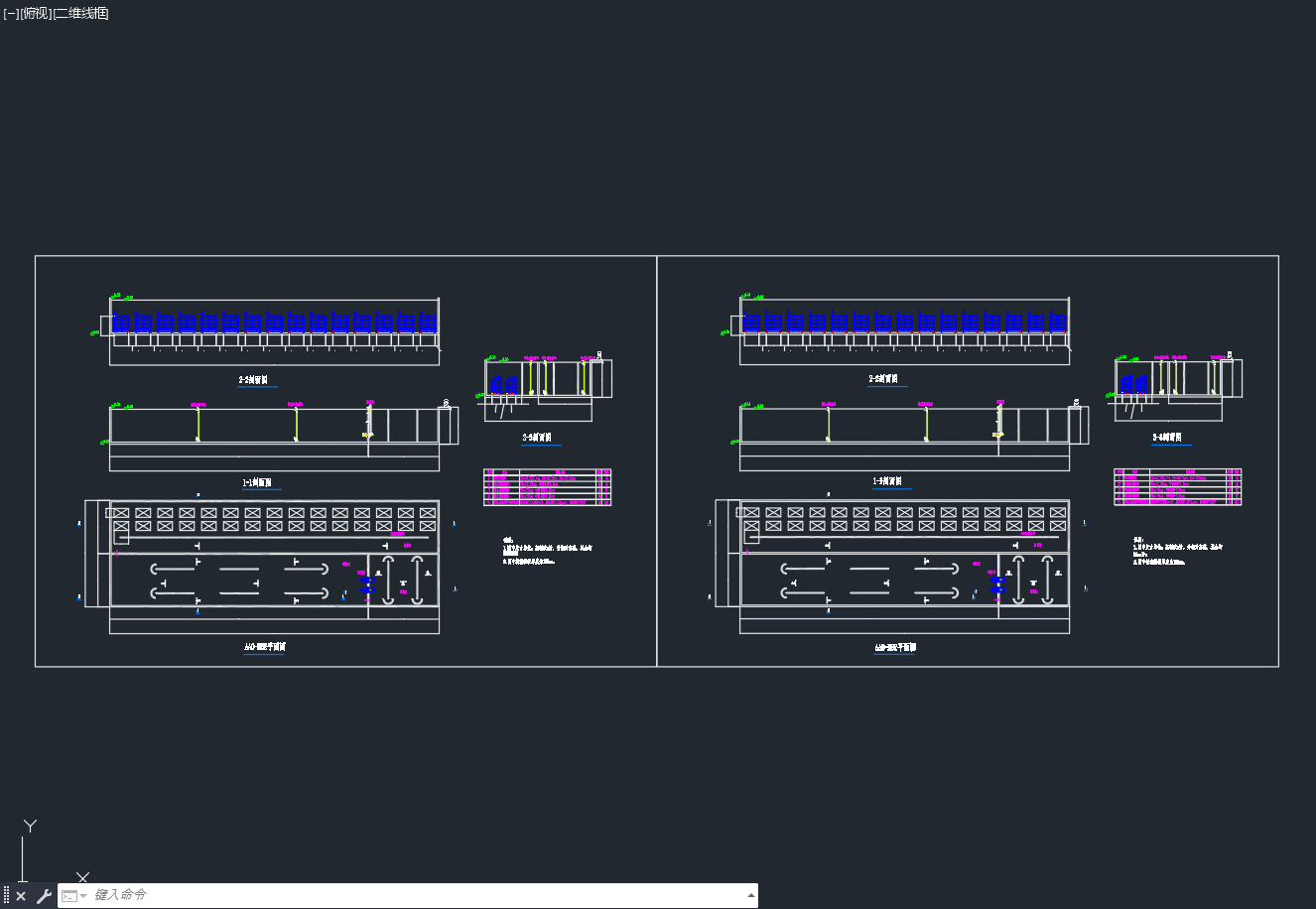Select the 平面图 plan title on right sheet
The image size is (1316, 909).
coord(895,648)
